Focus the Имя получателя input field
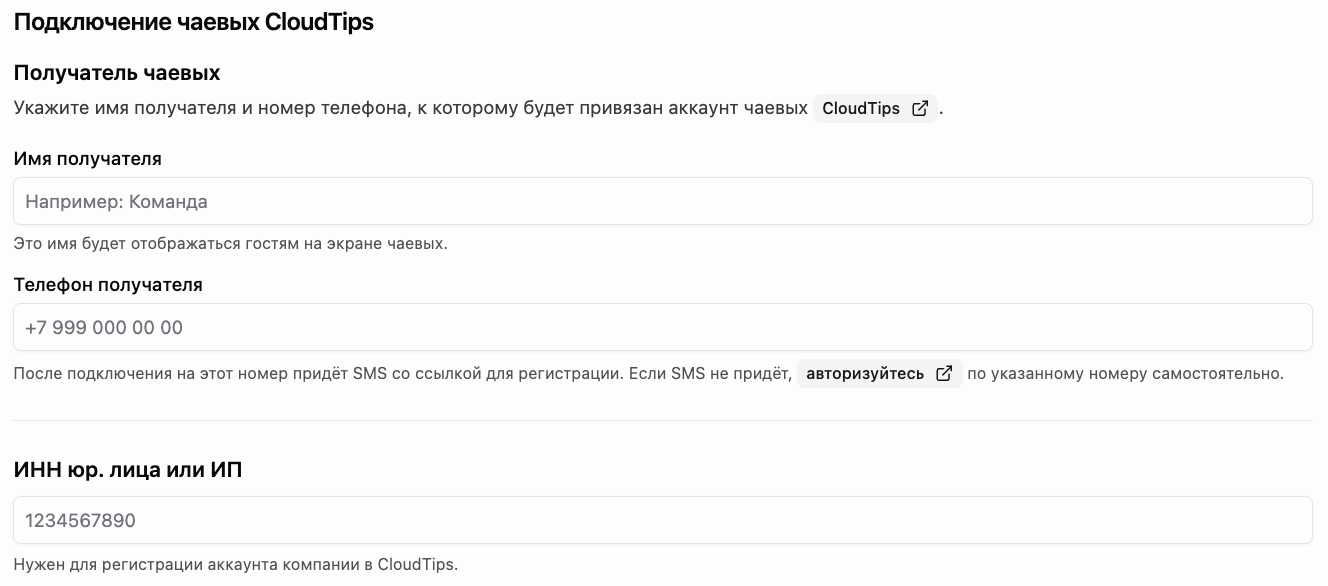This screenshot has height=586, width=1328. (663, 201)
